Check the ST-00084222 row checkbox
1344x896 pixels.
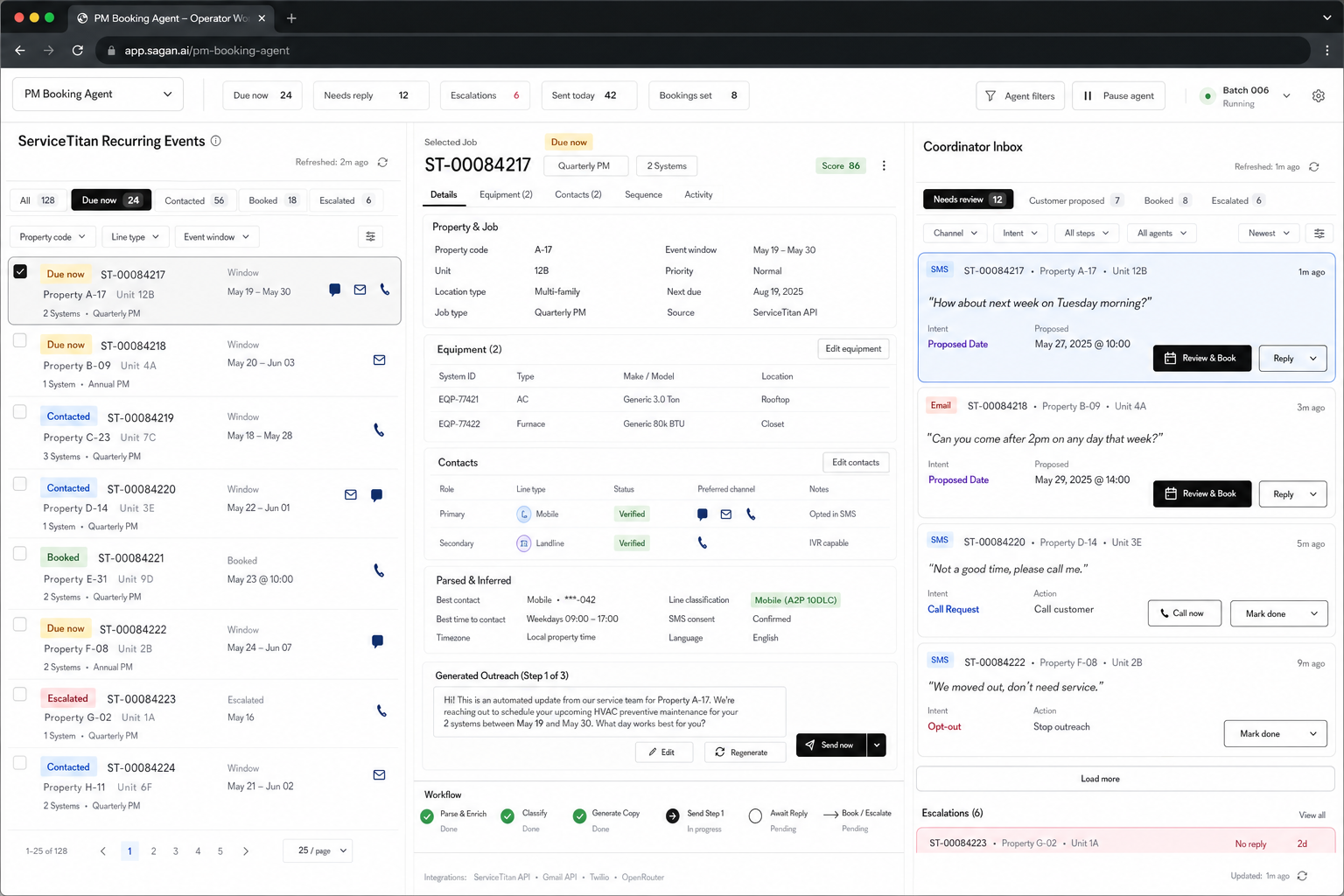point(20,624)
